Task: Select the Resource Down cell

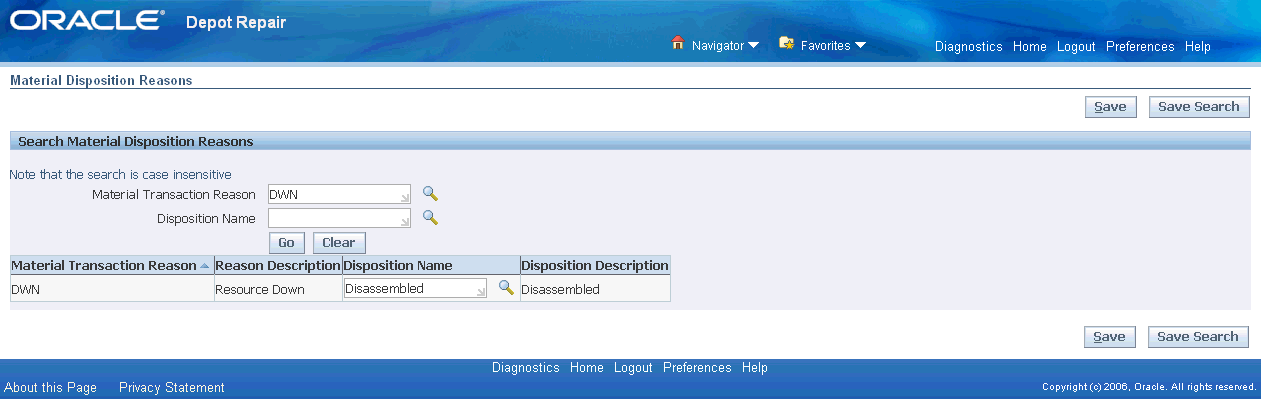Action: pos(278,289)
